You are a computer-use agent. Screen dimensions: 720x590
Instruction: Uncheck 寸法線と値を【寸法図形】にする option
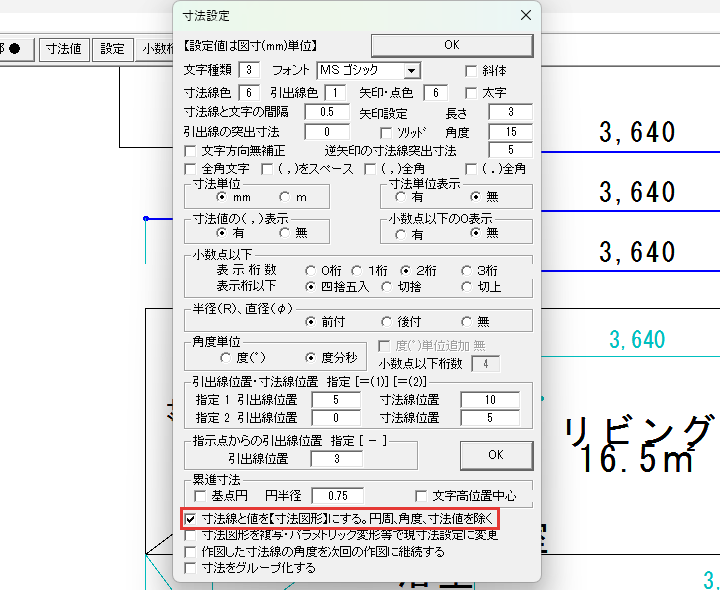[x=190, y=519]
